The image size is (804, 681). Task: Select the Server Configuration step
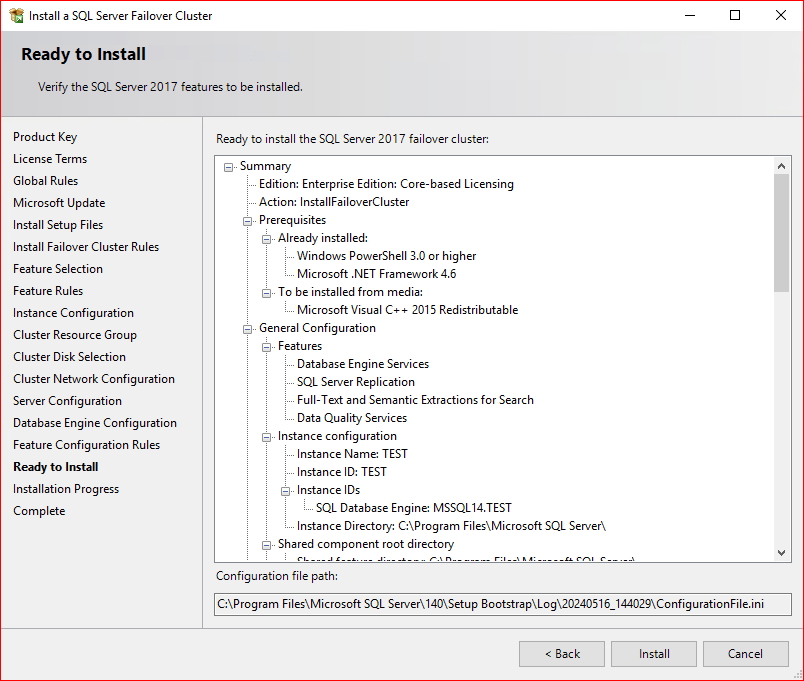67,401
